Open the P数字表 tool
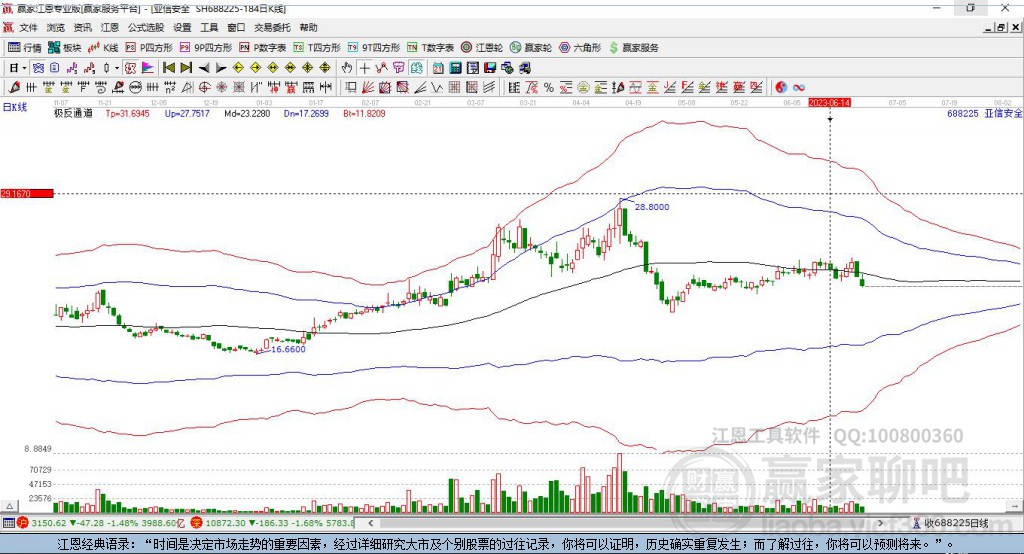The height and width of the screenshot is (554, 1024). 263,48
